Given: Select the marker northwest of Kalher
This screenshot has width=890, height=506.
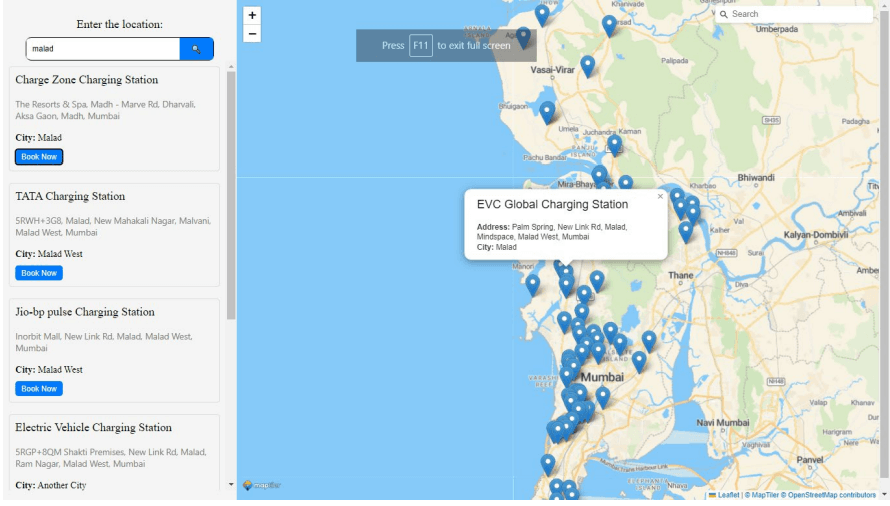Looking at the screenshot, I should point(686,232).
